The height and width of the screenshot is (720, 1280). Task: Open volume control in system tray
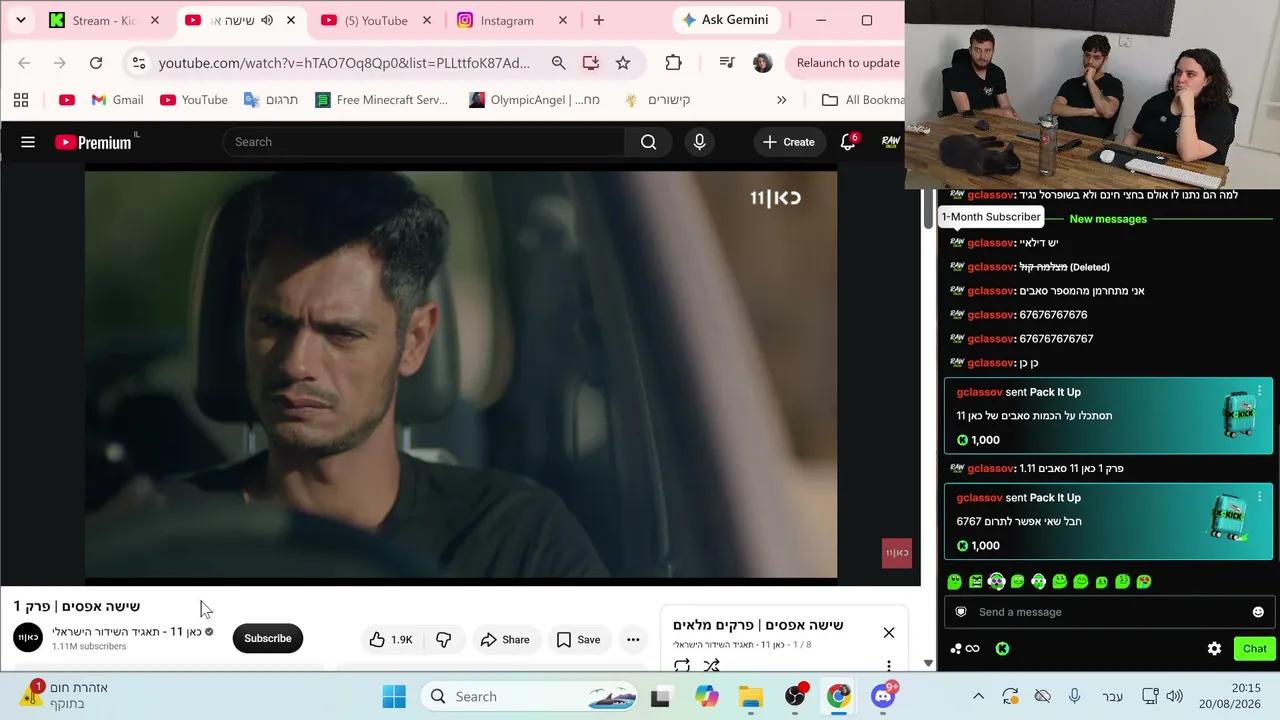(1174, 697)
